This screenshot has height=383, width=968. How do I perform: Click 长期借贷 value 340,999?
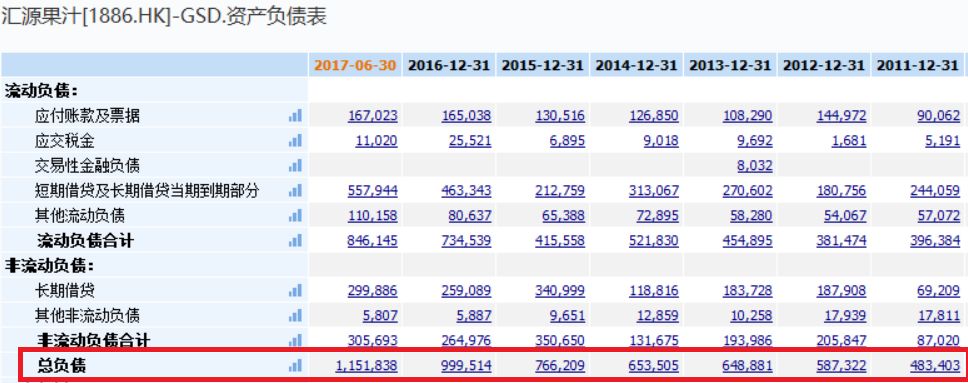(561, 290)
